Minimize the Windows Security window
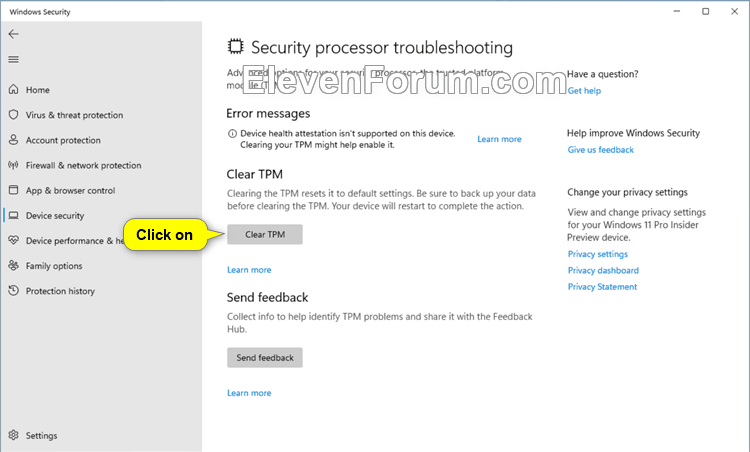 pos(677,11)
